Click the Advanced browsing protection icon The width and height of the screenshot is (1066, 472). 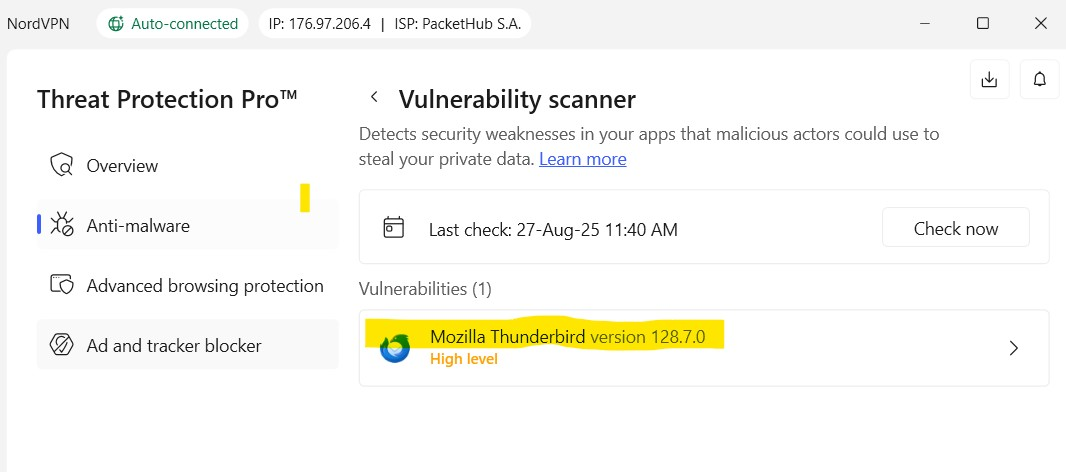62,286
